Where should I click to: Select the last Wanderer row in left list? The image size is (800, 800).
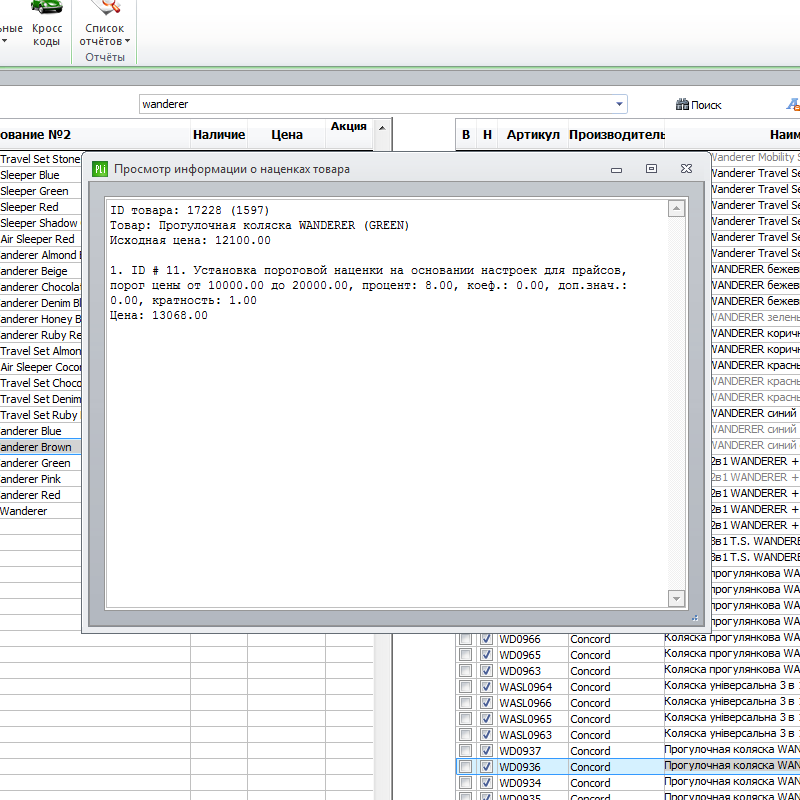40,511
